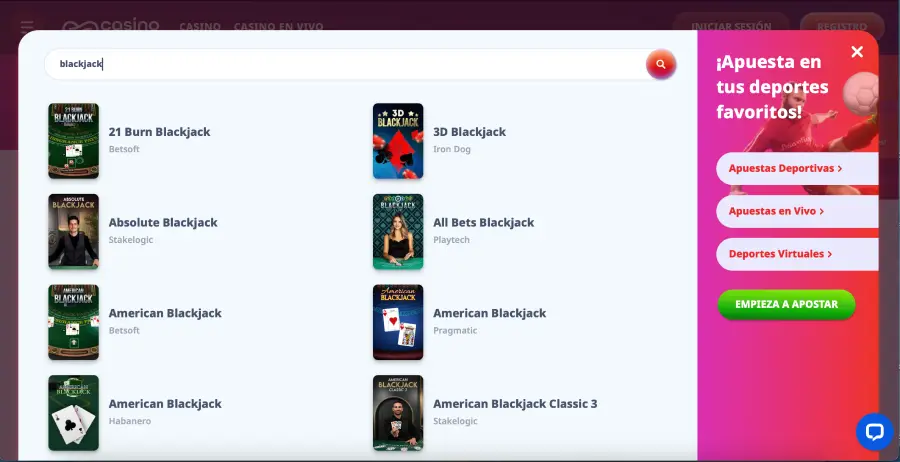Open American Blackjack by Pragmatic thumbnail
900x462 pixels.
tap(398, 322)
